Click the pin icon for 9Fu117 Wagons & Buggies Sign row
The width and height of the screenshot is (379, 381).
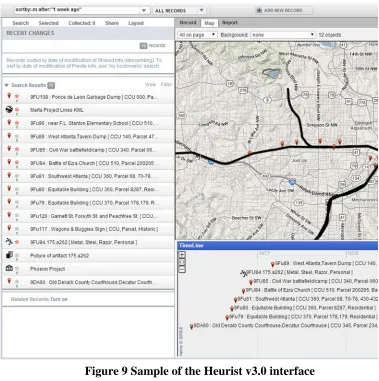pos(9,228)
